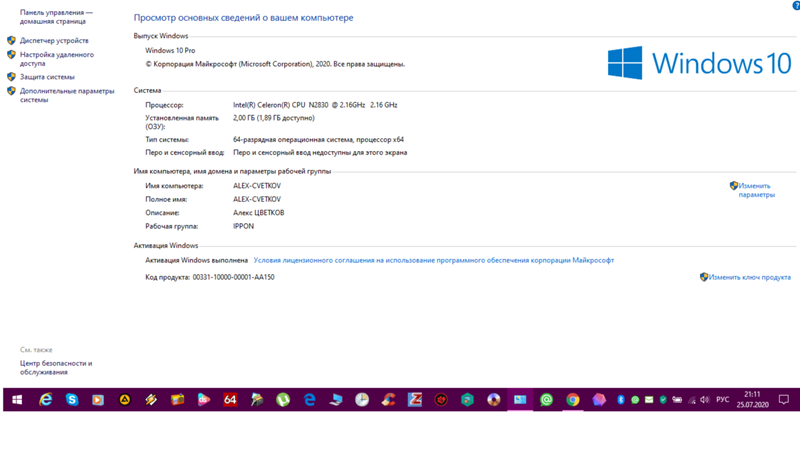This screenshot has width=800, height=450.
Task: Launch CCleaner from the taskbar
Action: pos(388,400)
